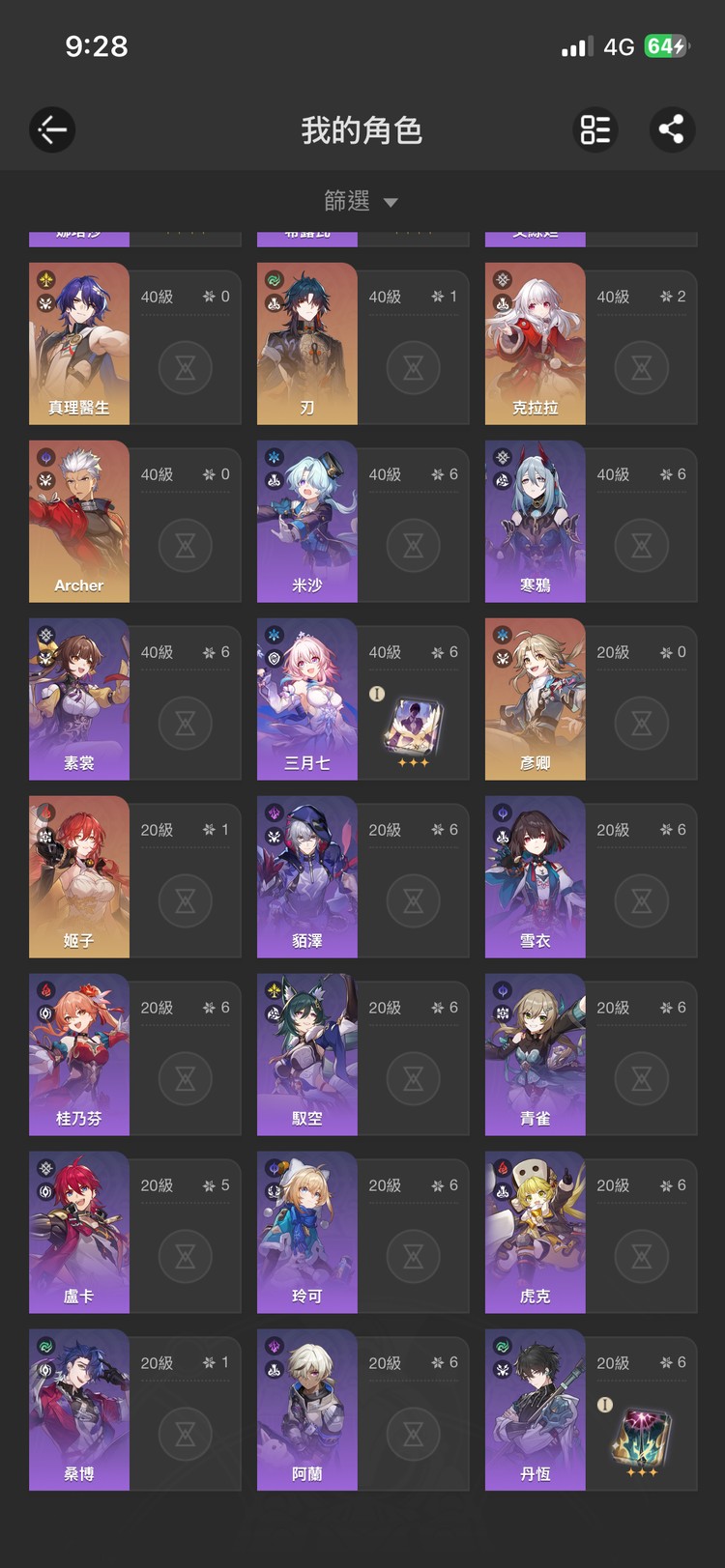Switch to list layout view icon
Image resolution: width=725 pixels, height=1568 pixels.
595,129
